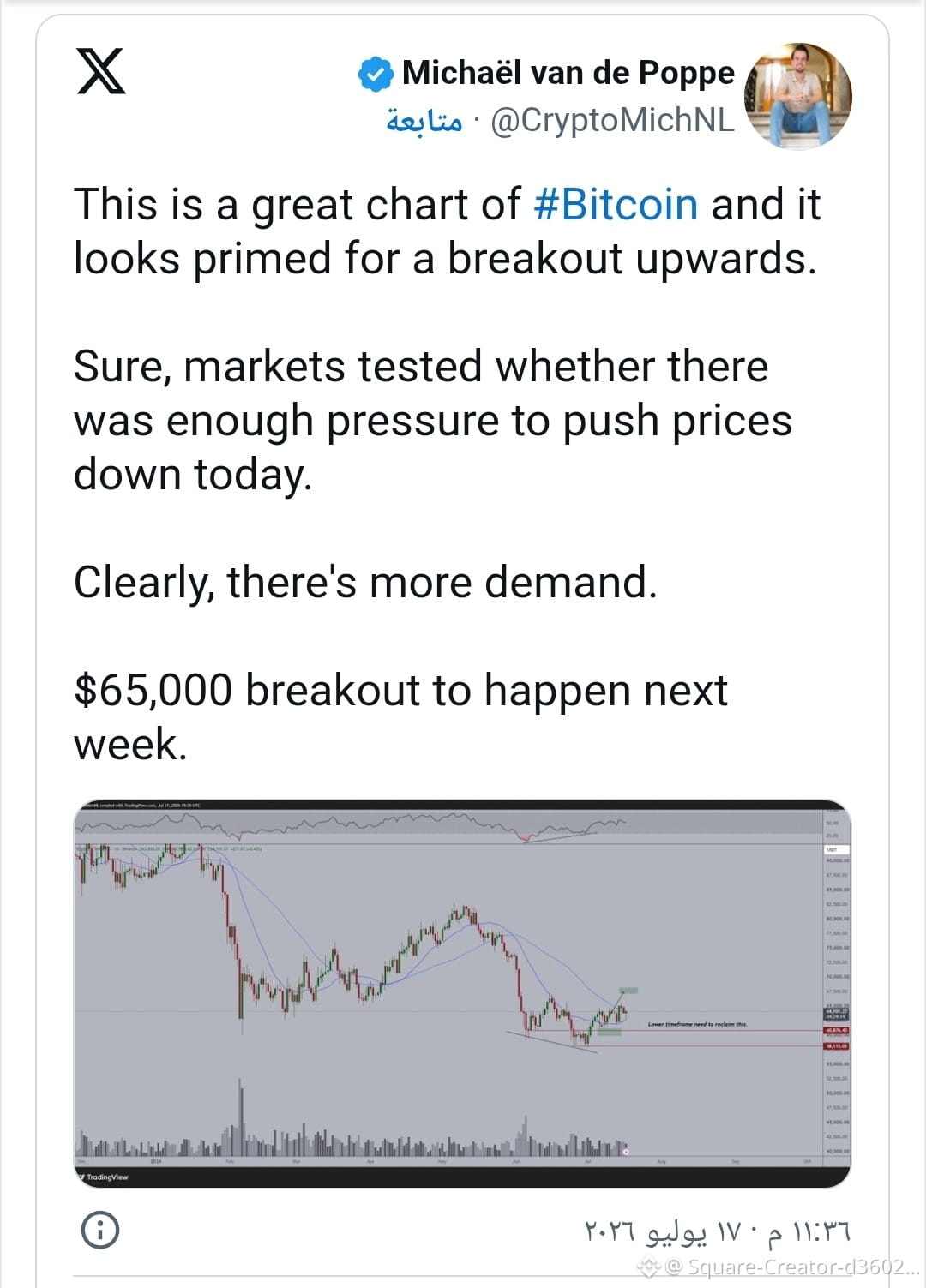Click the tallest volume bar in the chart

pos(241,1117)
